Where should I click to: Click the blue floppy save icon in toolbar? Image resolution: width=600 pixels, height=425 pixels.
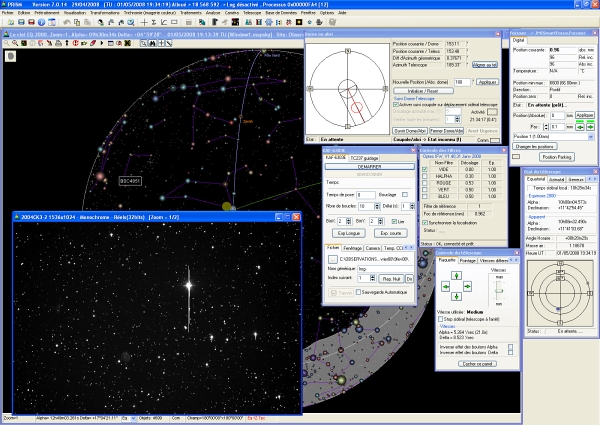21,22
